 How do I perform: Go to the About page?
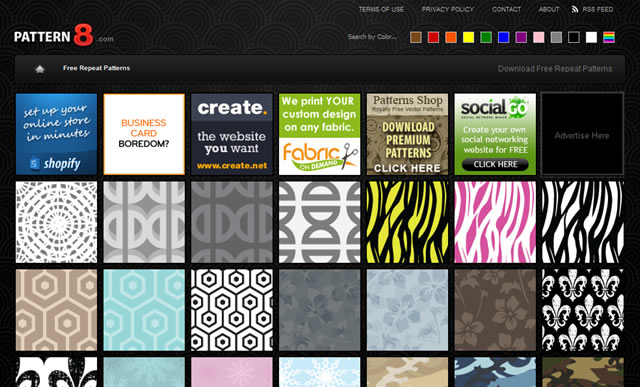[549, 9]
